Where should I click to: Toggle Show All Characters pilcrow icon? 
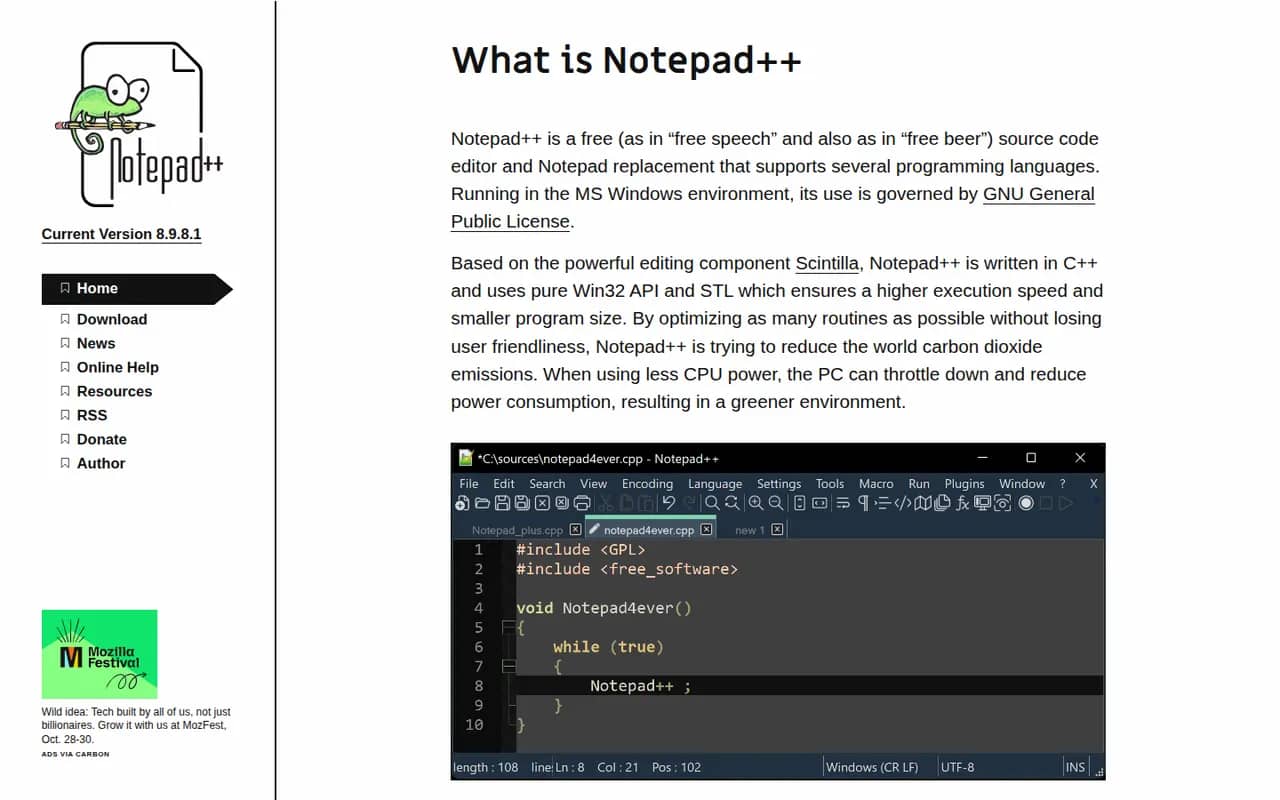pyautogui.click(x=863, y=503)
